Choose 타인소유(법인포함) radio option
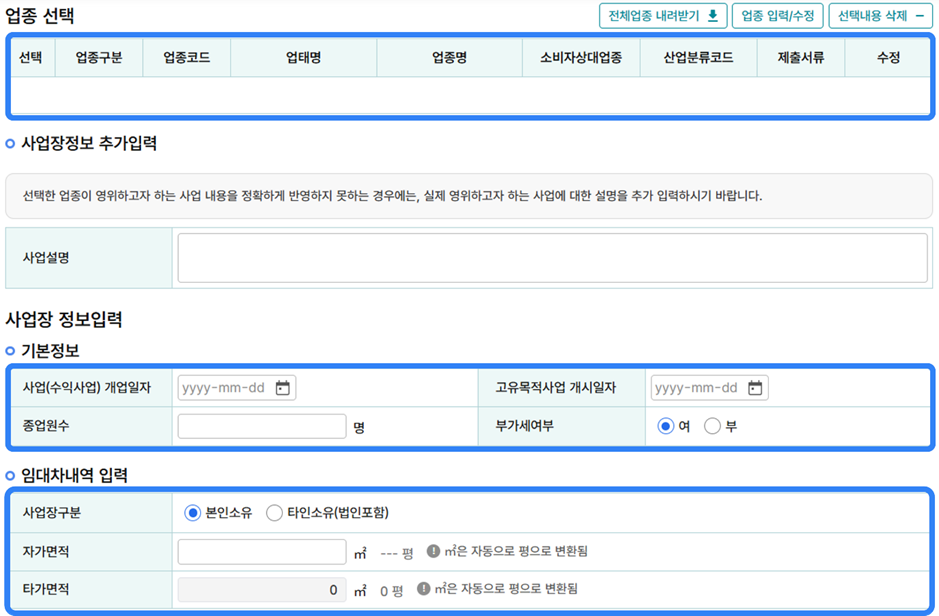This screenshot has width=939, height=616. coord(274,513)
